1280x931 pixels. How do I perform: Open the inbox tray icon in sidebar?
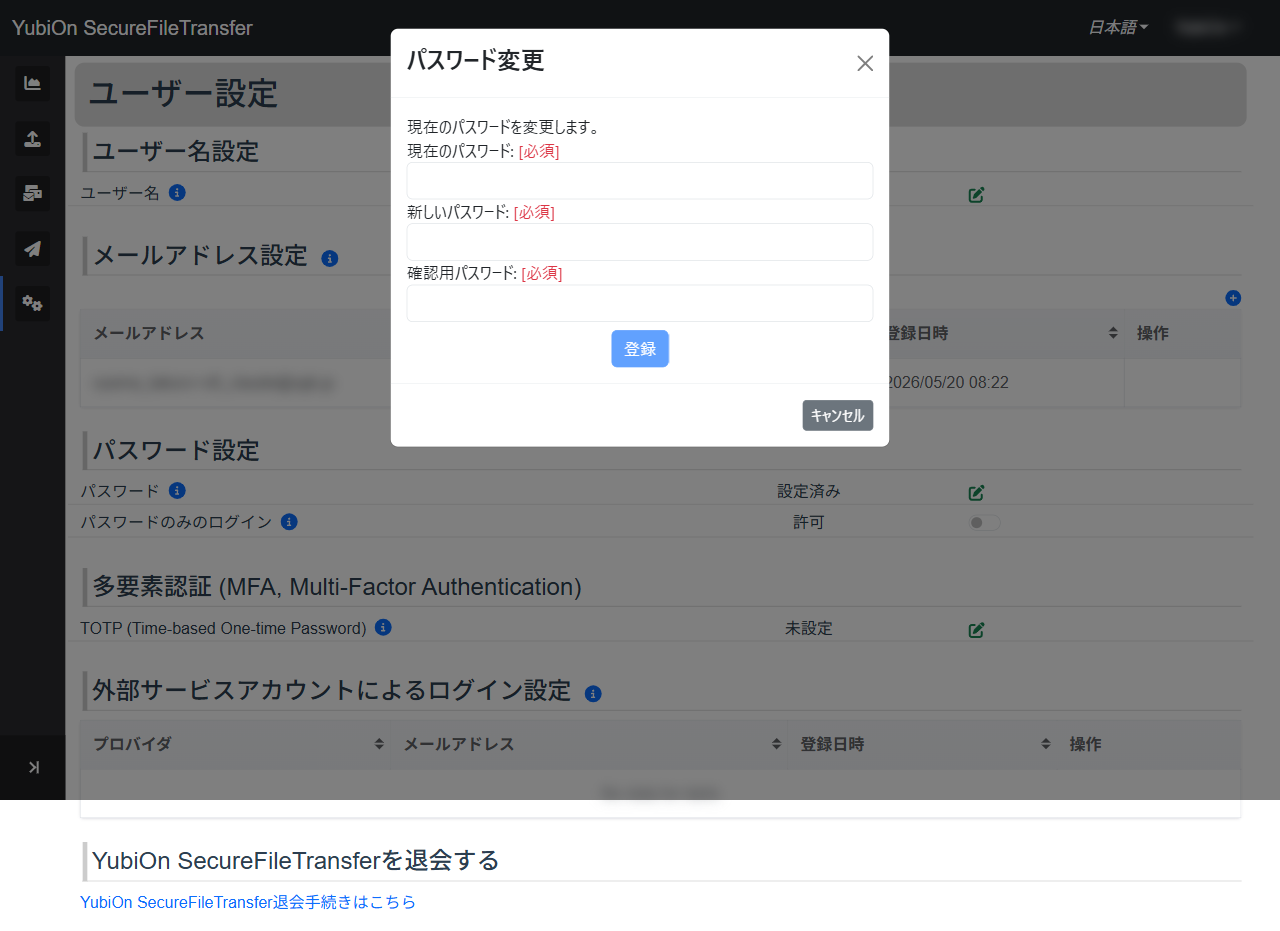[x=32, y=193]
